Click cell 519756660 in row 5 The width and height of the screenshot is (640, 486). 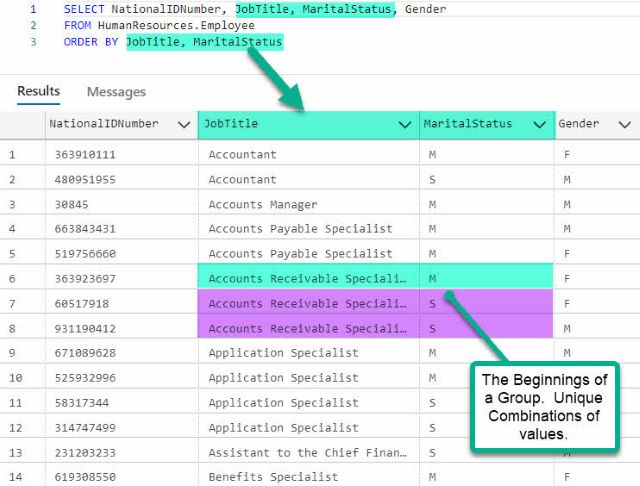coord(85,254)
